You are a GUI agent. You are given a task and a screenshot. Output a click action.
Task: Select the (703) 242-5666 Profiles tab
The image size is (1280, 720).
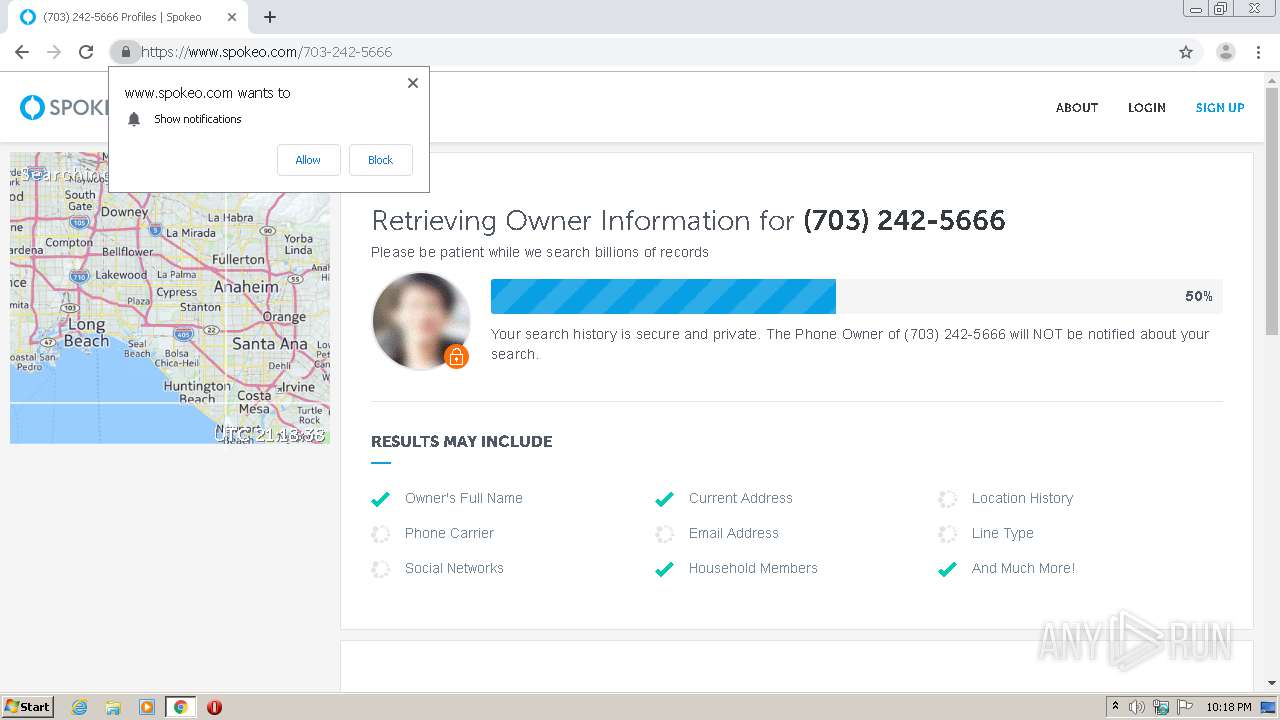127,17
